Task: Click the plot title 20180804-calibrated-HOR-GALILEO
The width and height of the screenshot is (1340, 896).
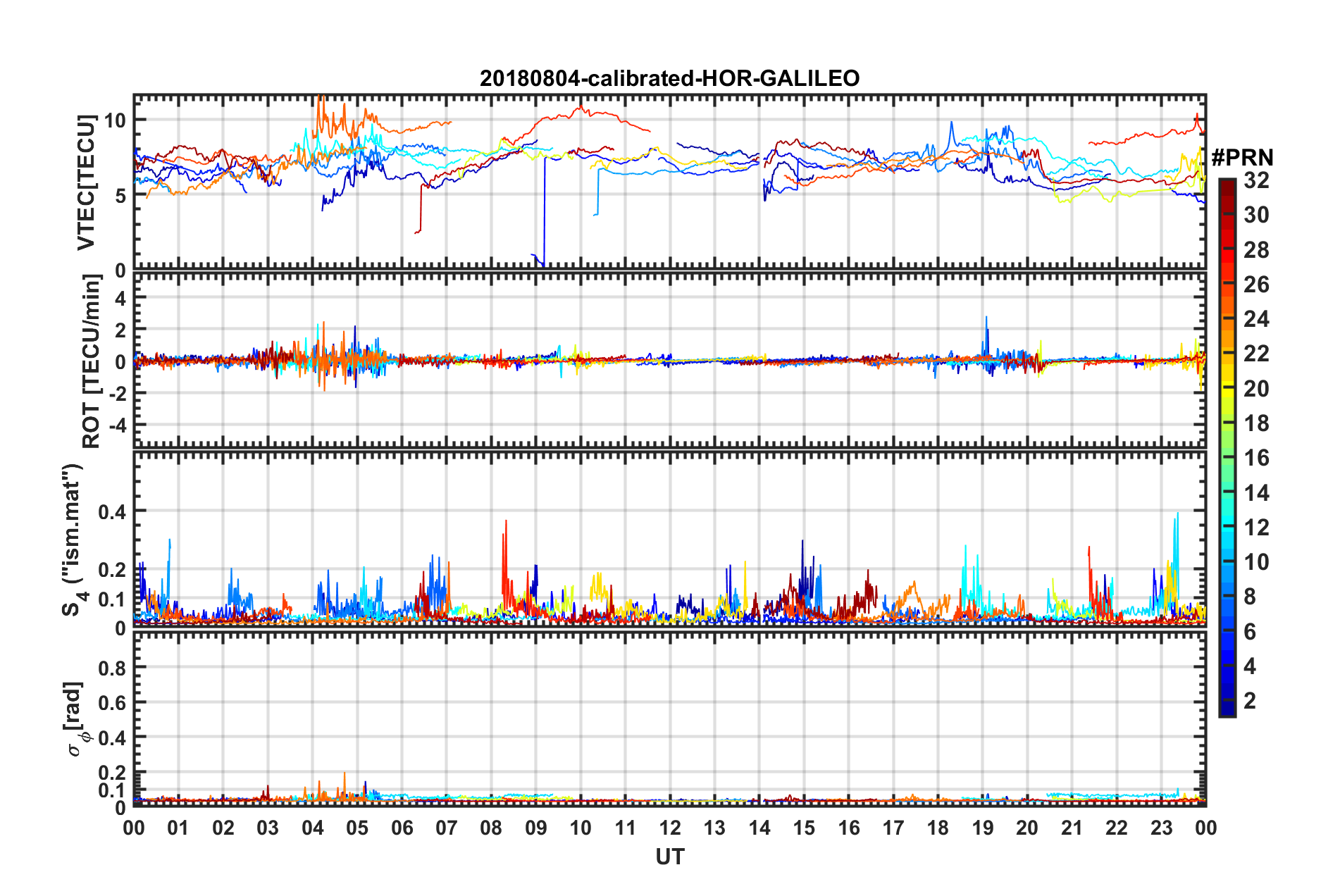Action: point(669,78)
